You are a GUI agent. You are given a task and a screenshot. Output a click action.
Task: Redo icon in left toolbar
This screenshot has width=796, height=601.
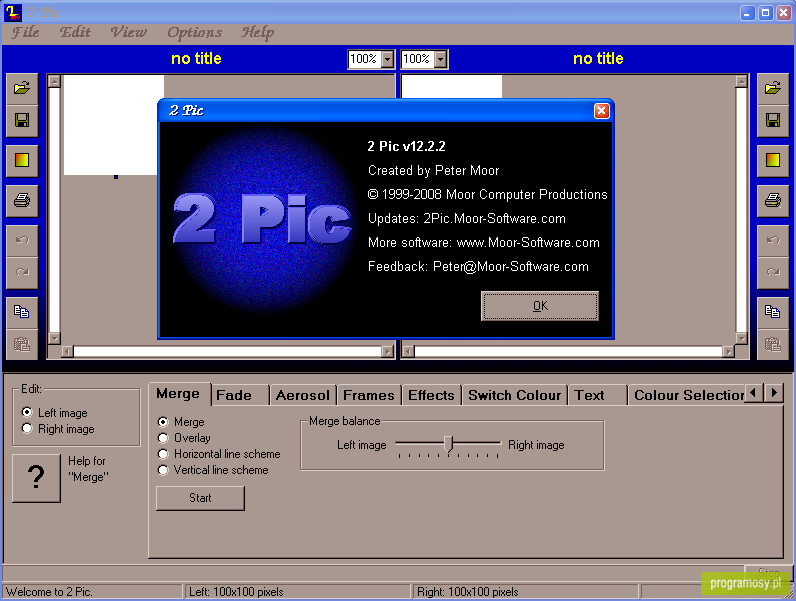coord(22,272)
